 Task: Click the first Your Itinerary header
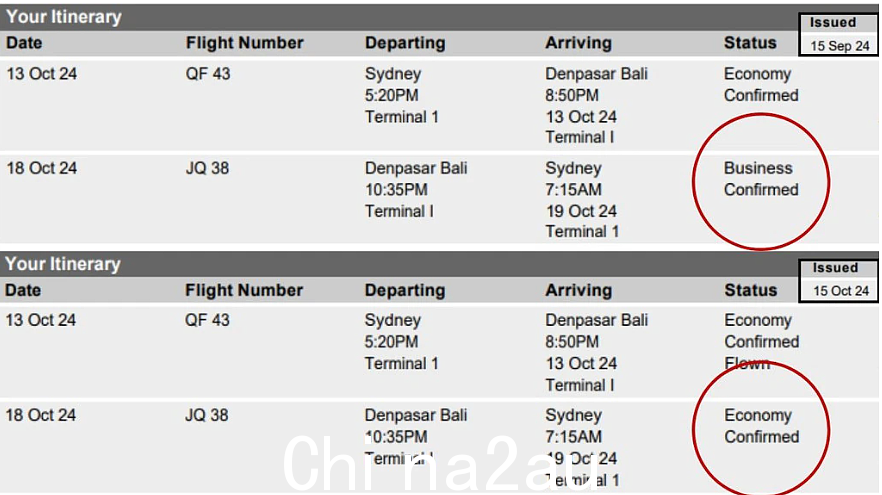[x=64, y=17]
